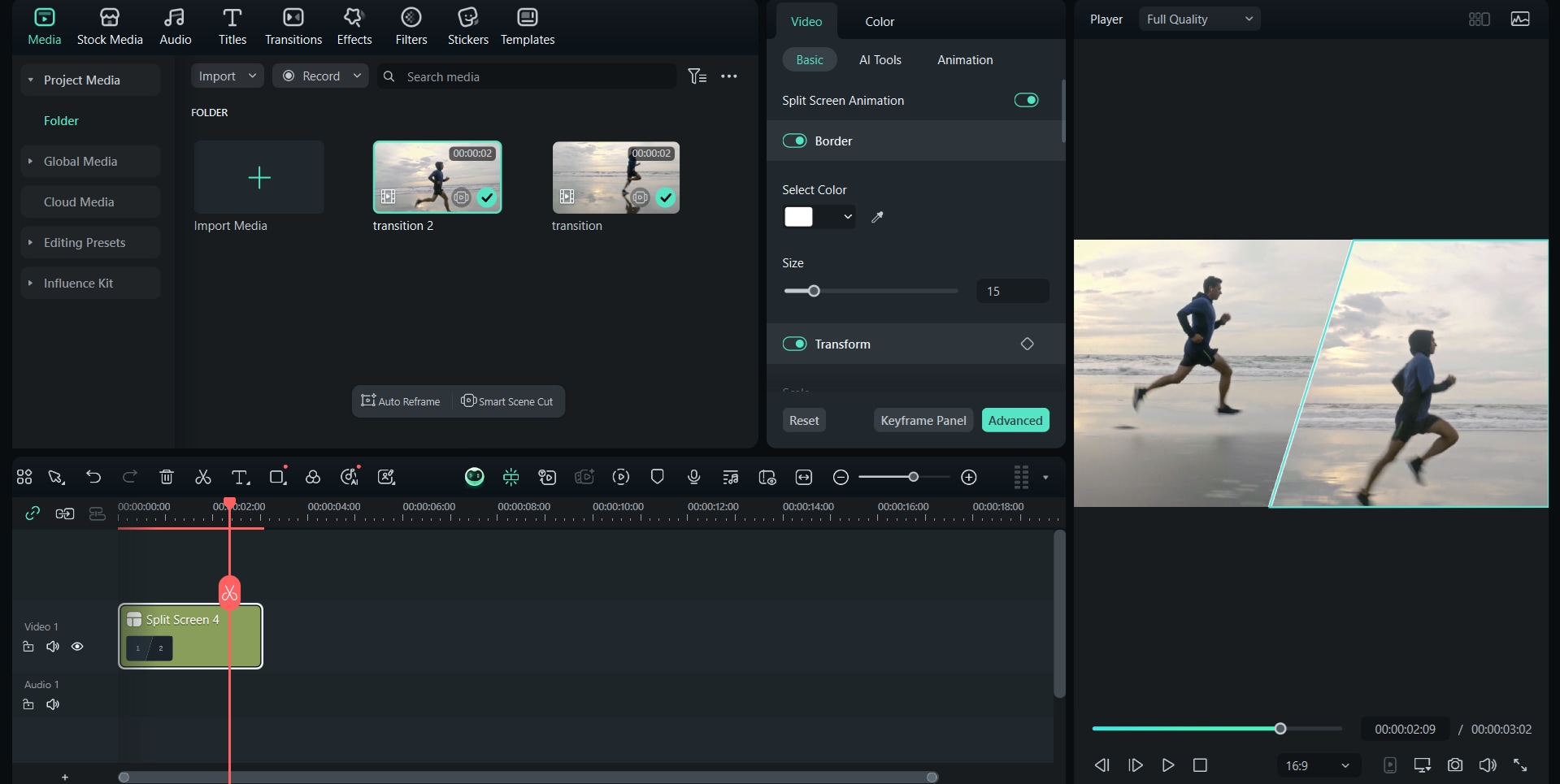Open the Keyframe Panel
The image size is (1560, 784).
pos(923,420)
